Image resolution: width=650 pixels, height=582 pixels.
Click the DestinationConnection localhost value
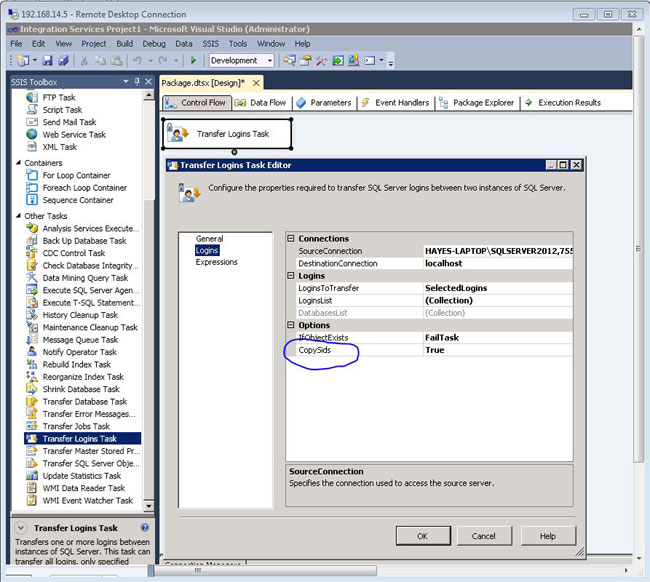point(498,264)
